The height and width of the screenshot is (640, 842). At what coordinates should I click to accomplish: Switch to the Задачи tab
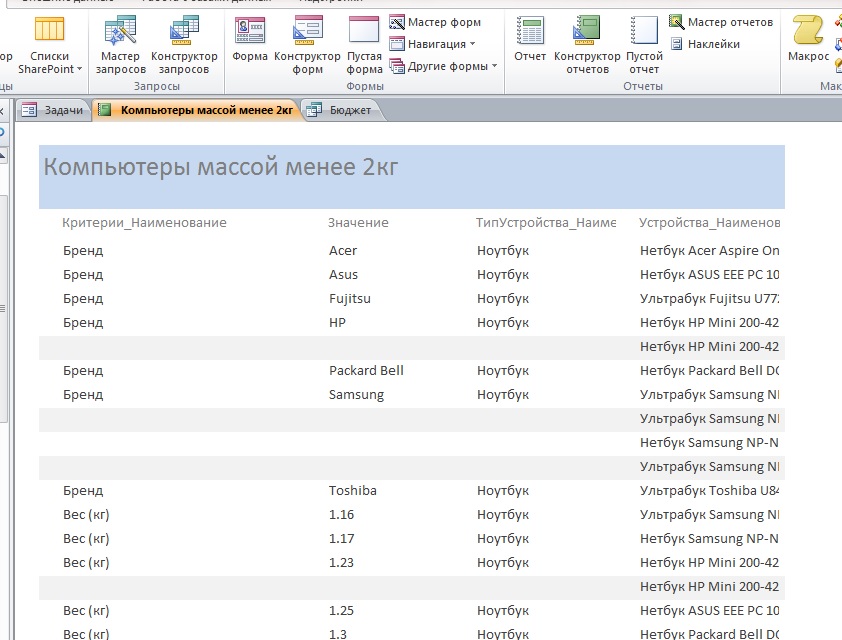point(53,110)
